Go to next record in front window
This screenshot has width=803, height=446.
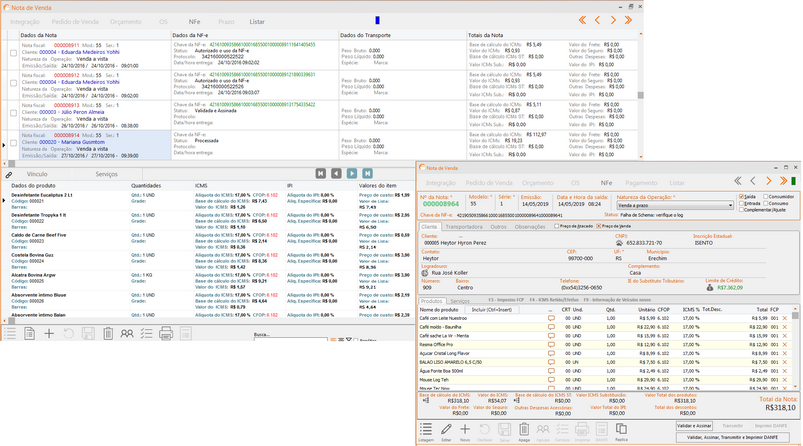768,181
